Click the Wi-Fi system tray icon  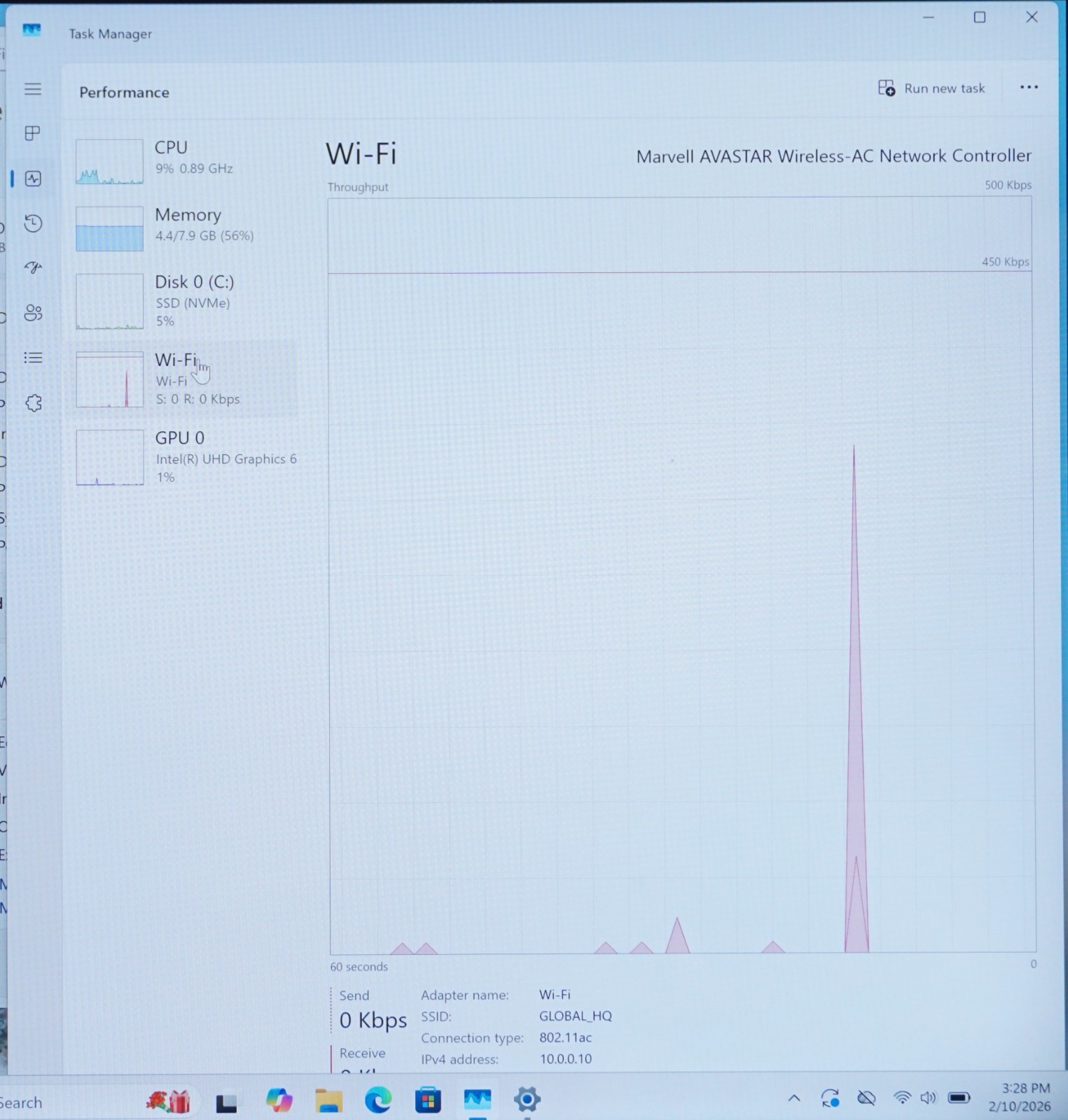pyautogui.click(x=902, y=1098)
